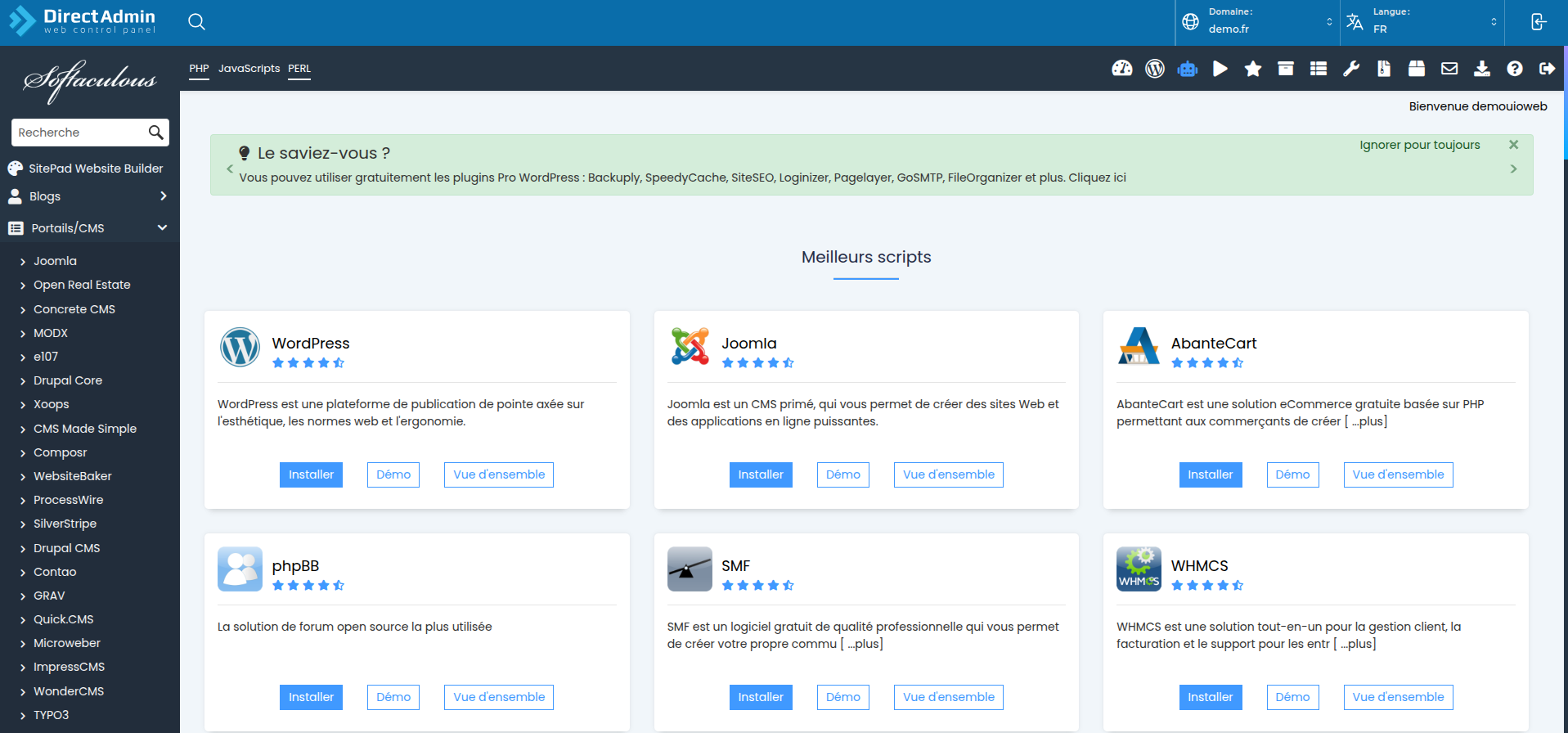This screenshot has width=1568, height=733.
Task: Switch to the JavaScripts tab
Action: 249,69
